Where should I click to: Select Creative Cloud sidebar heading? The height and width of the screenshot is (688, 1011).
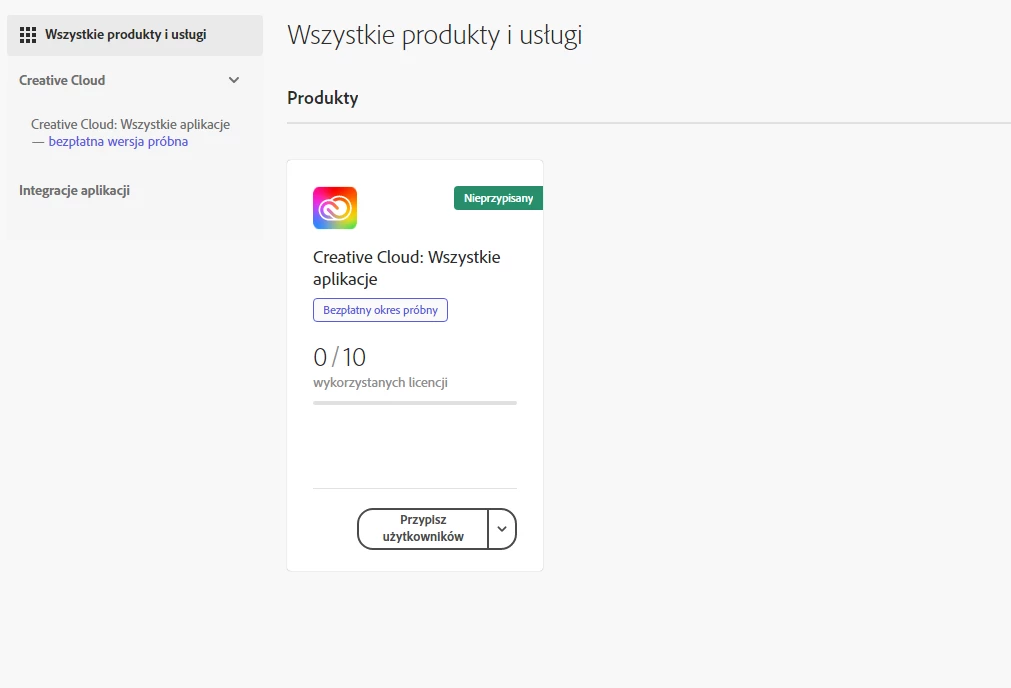pyautogui.click(x=62, y=81)
